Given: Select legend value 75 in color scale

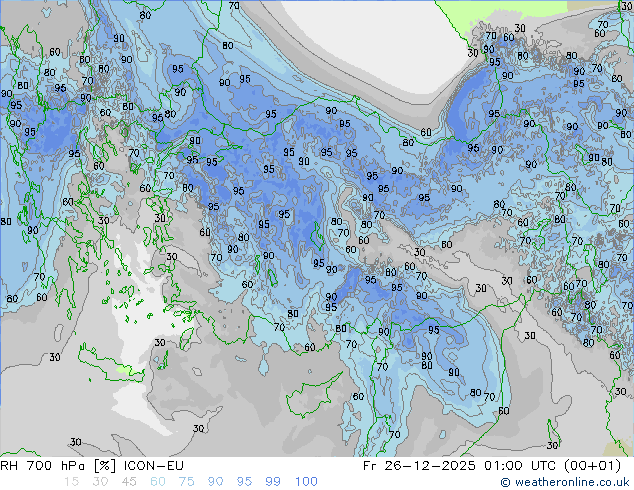Looking at the screenshot, I should 186,482.
